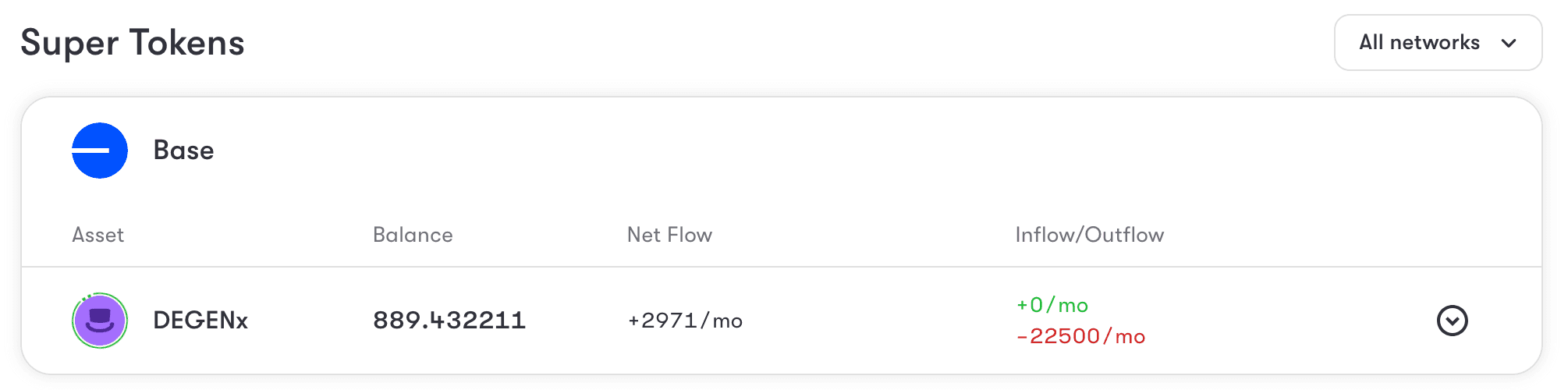Click the chevron arrow beside All networks
Screen dimensions: 1568x390
click(x=1509, y=43)
